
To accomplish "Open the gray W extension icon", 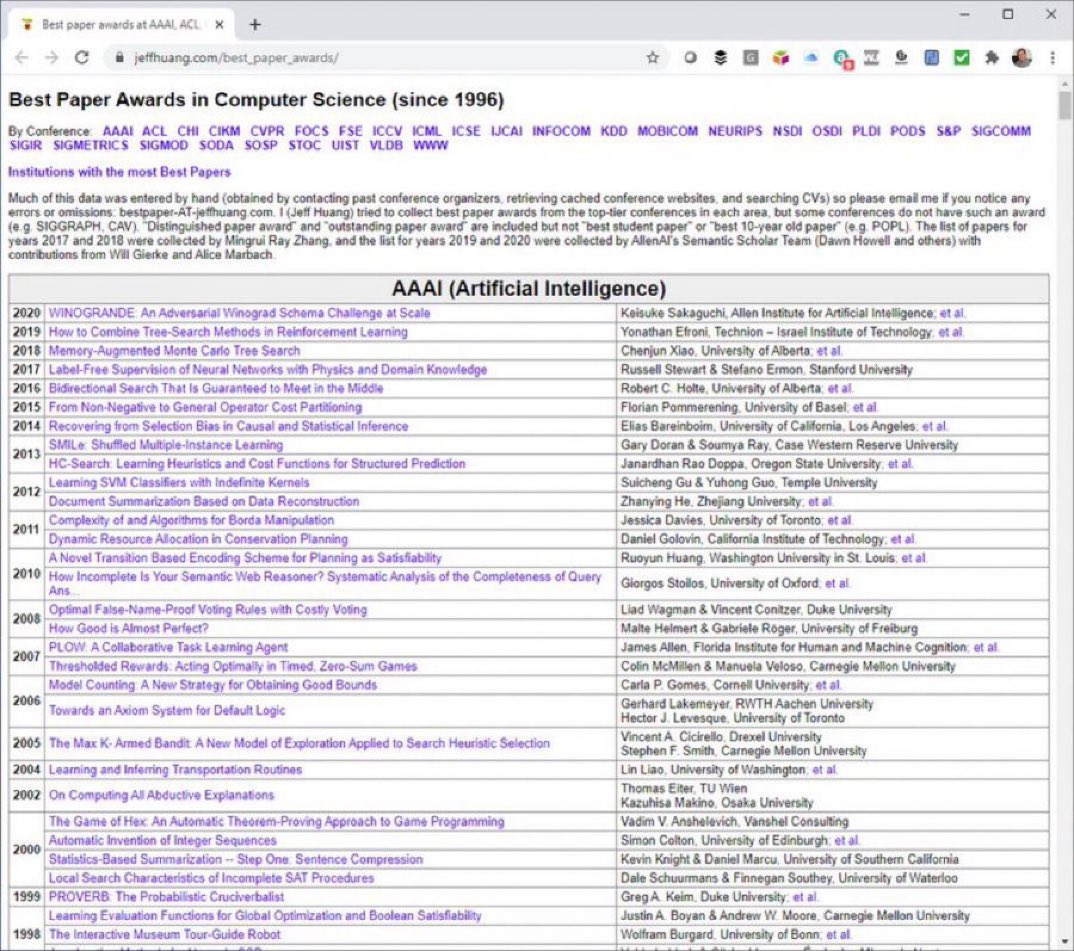I will pyautogui.click(x=871, y=58).
